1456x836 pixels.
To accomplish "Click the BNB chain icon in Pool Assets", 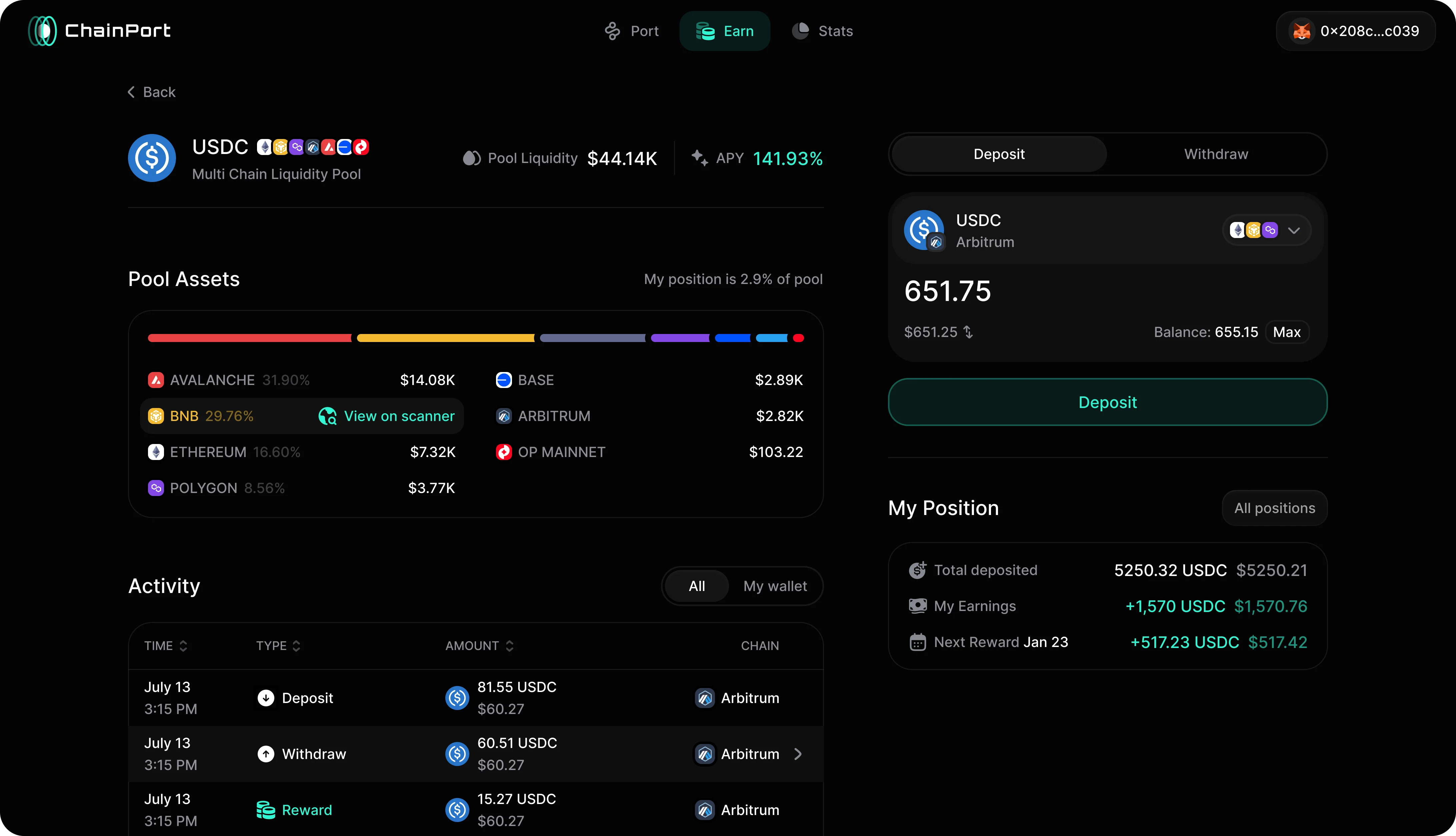I will 156,416.
